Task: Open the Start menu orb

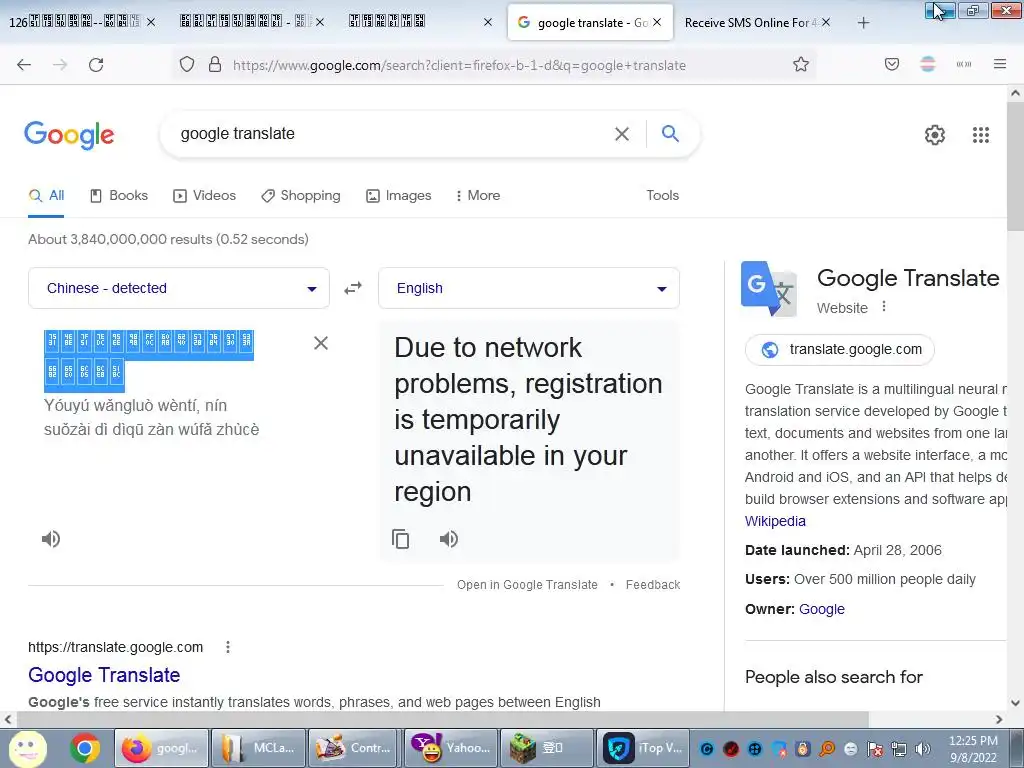Action: point(28,749)
